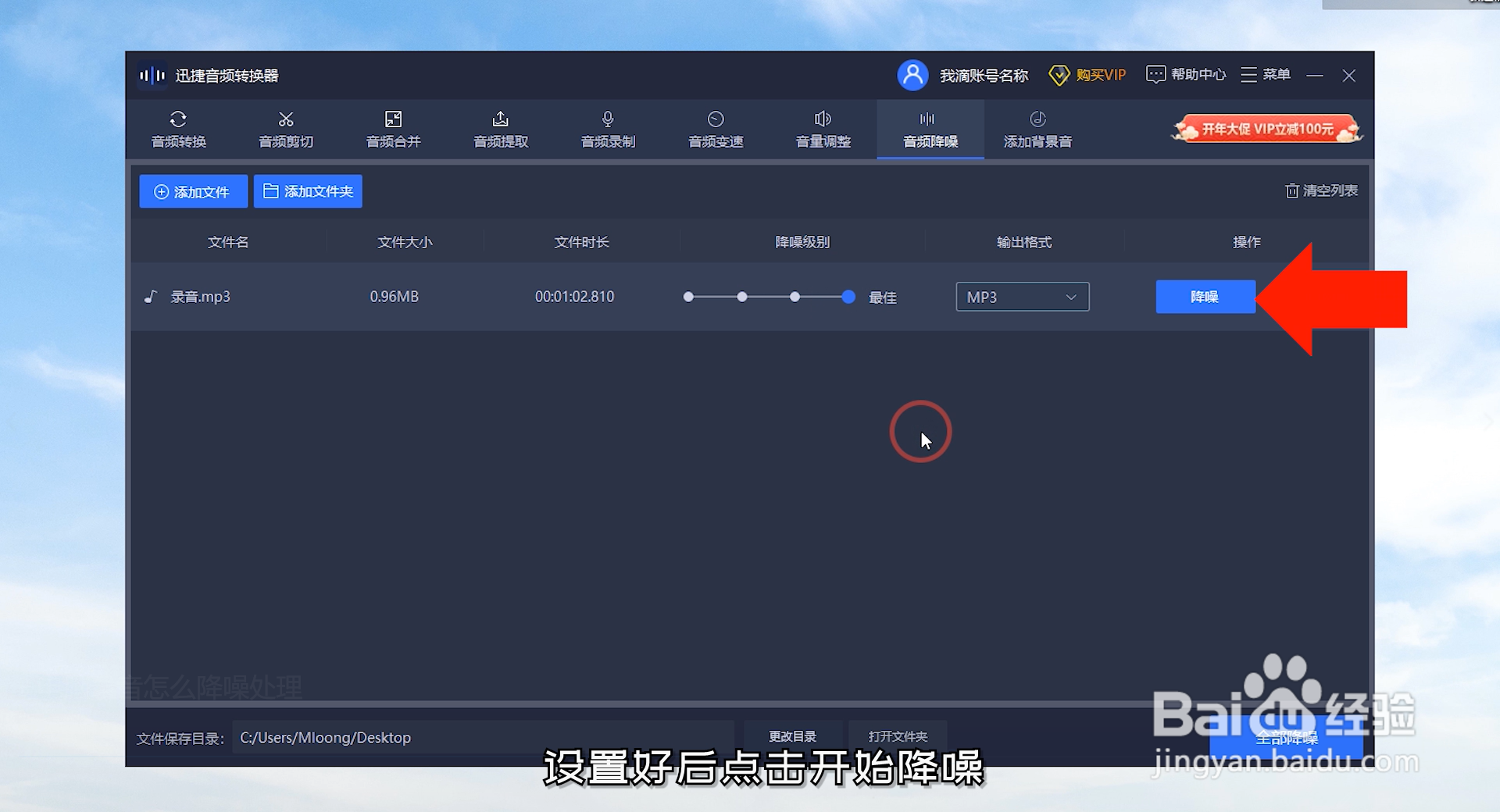Switch to the 音量调整 volume tab
The width and height of the screenshot is (1500, 812).
tap(823, 130)
